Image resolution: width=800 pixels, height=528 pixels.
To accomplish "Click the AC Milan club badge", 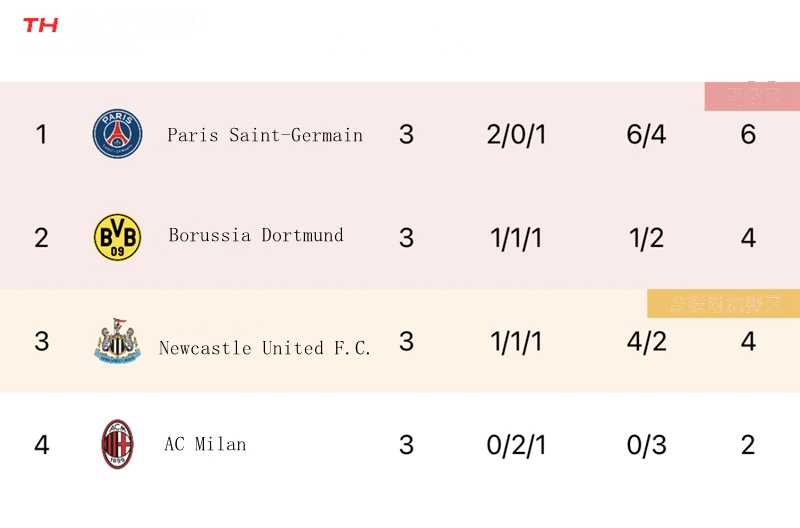I will tap(117, 444).
